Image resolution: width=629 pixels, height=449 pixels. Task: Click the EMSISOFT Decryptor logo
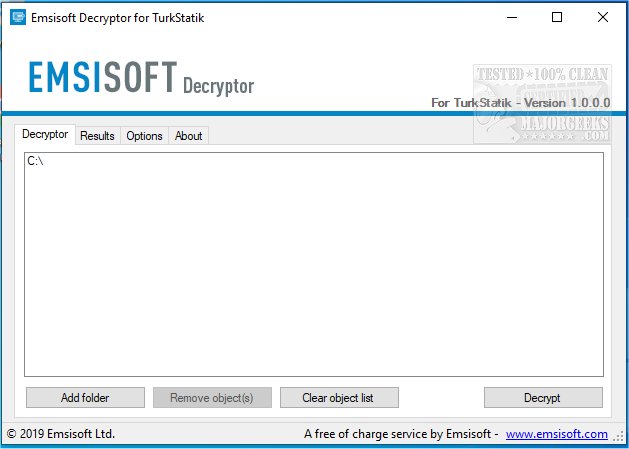coord(141,78)
